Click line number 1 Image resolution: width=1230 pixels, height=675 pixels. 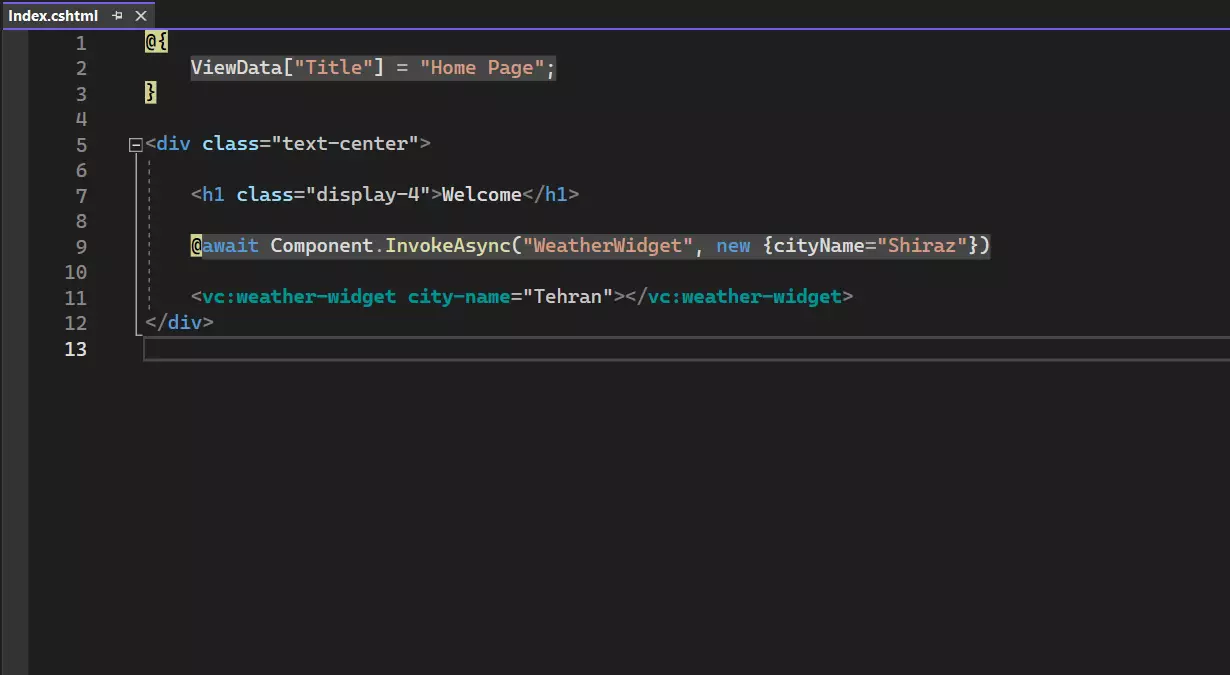tap(81, 43)
